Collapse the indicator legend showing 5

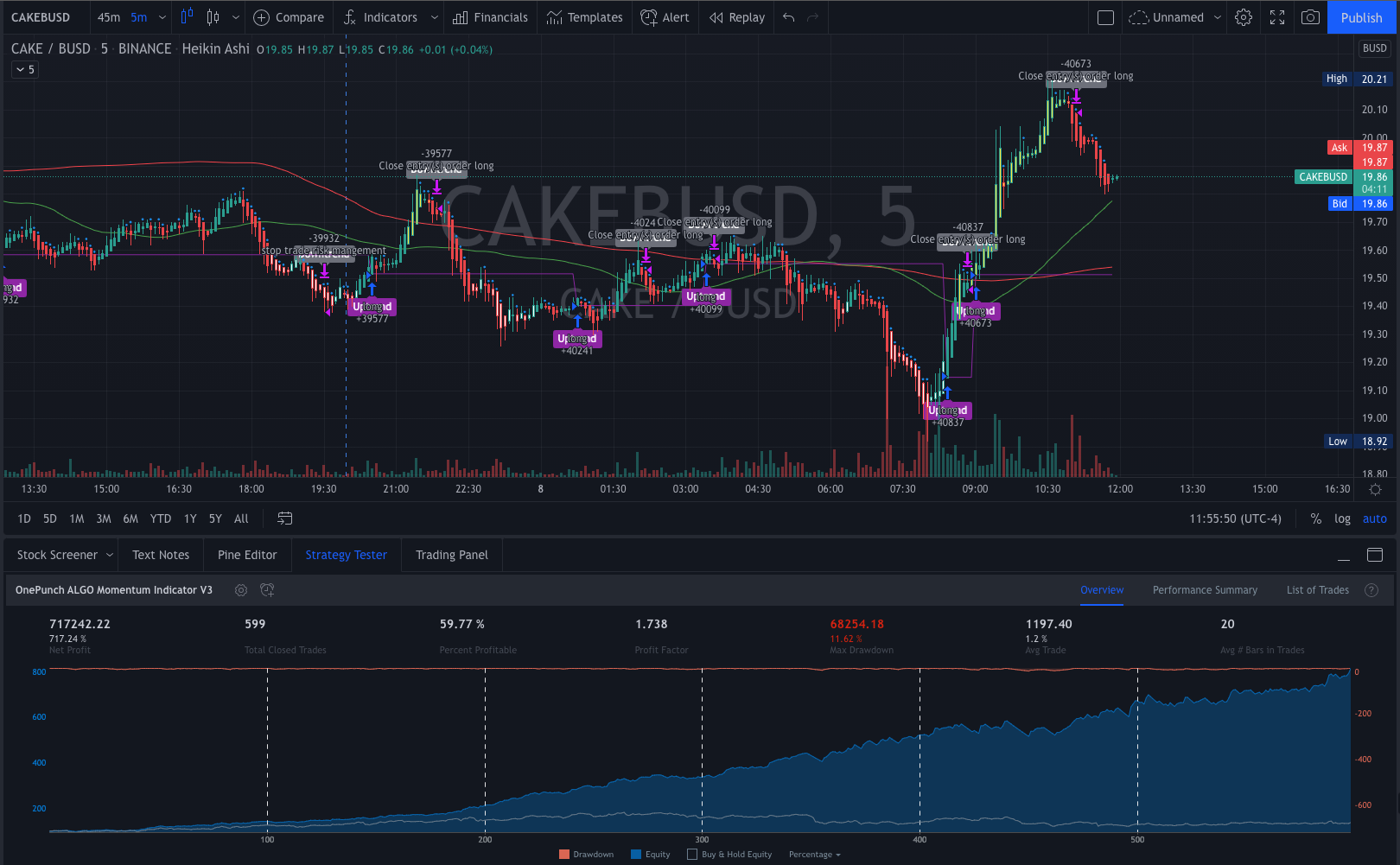click(x=24, y=69)
